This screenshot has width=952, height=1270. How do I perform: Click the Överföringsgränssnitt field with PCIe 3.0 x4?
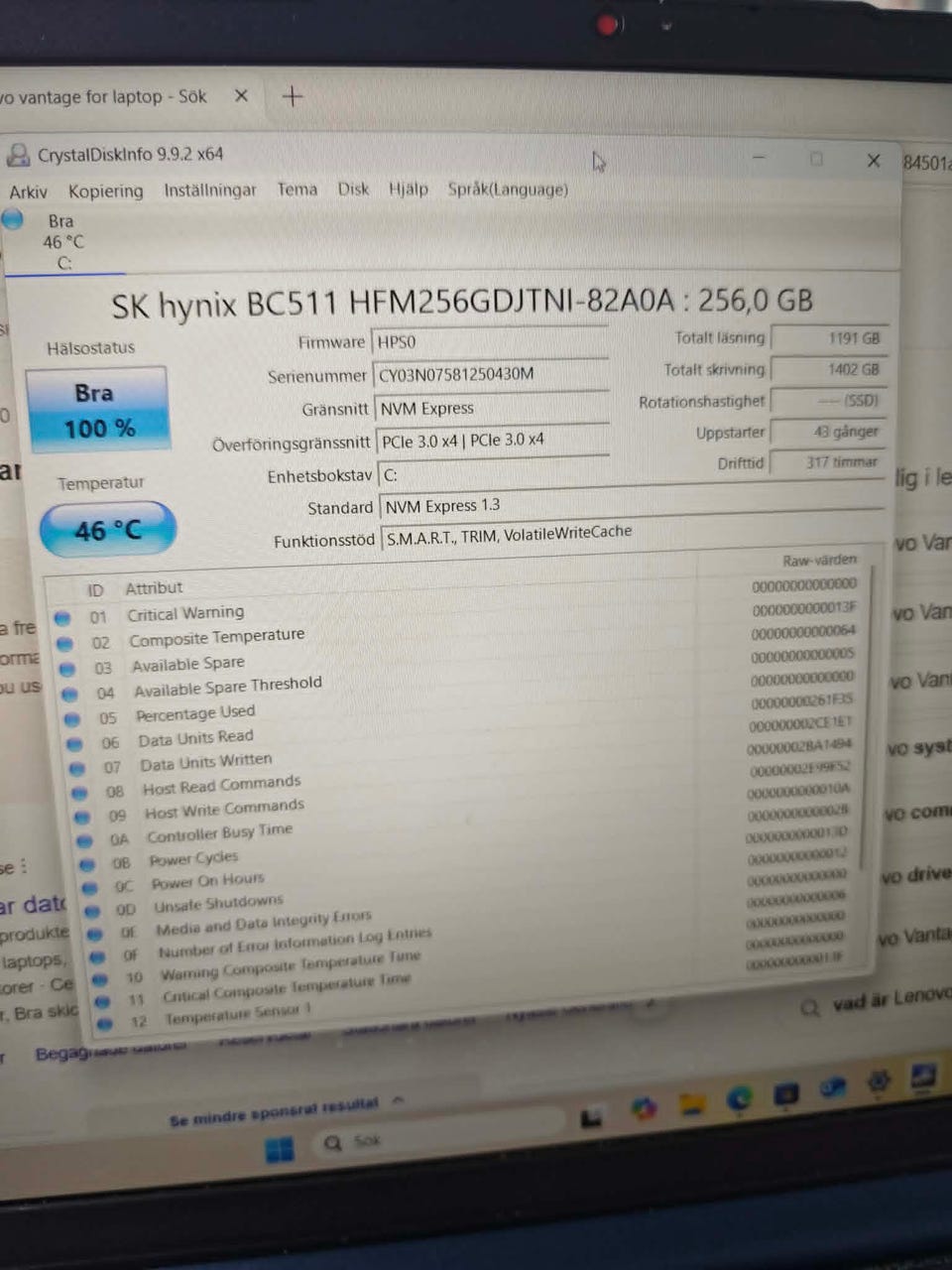(x=493, y=440)
